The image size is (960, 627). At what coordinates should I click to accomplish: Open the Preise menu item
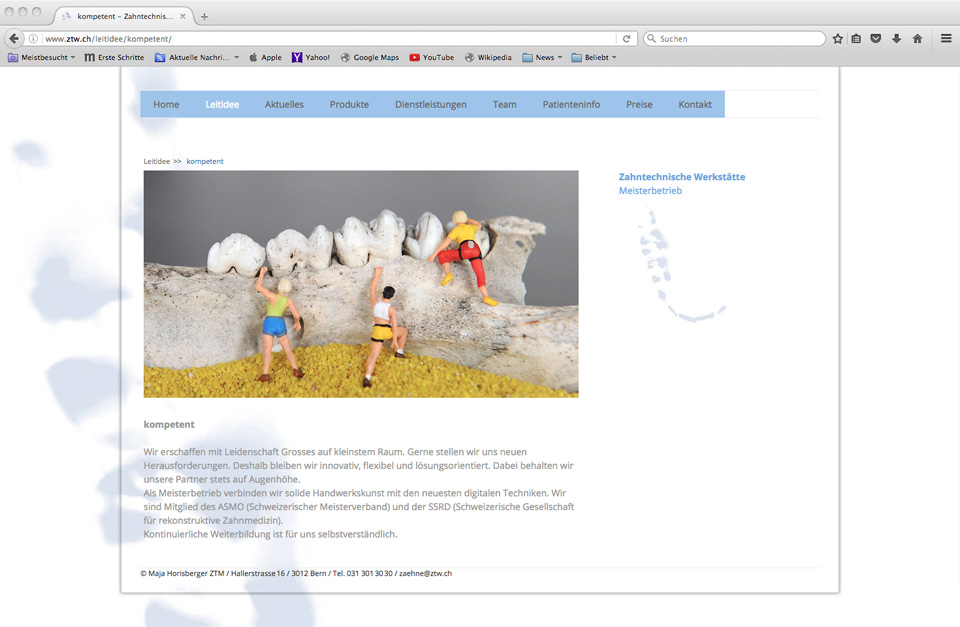click(x=639, y=105)
